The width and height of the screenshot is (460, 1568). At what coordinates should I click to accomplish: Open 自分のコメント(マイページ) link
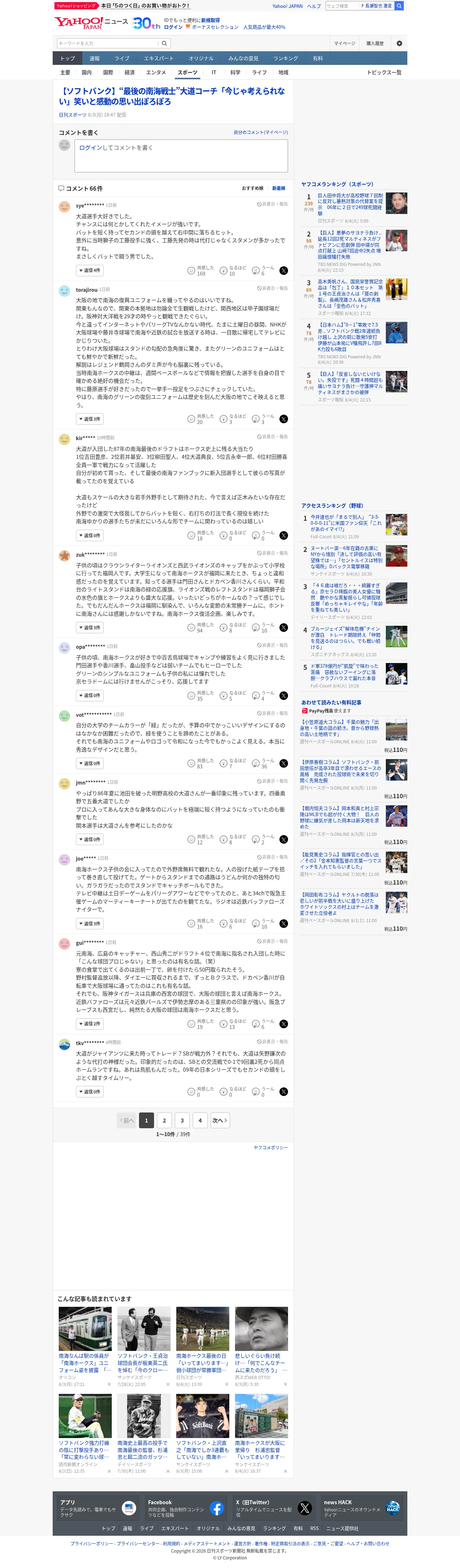[261, 132]
